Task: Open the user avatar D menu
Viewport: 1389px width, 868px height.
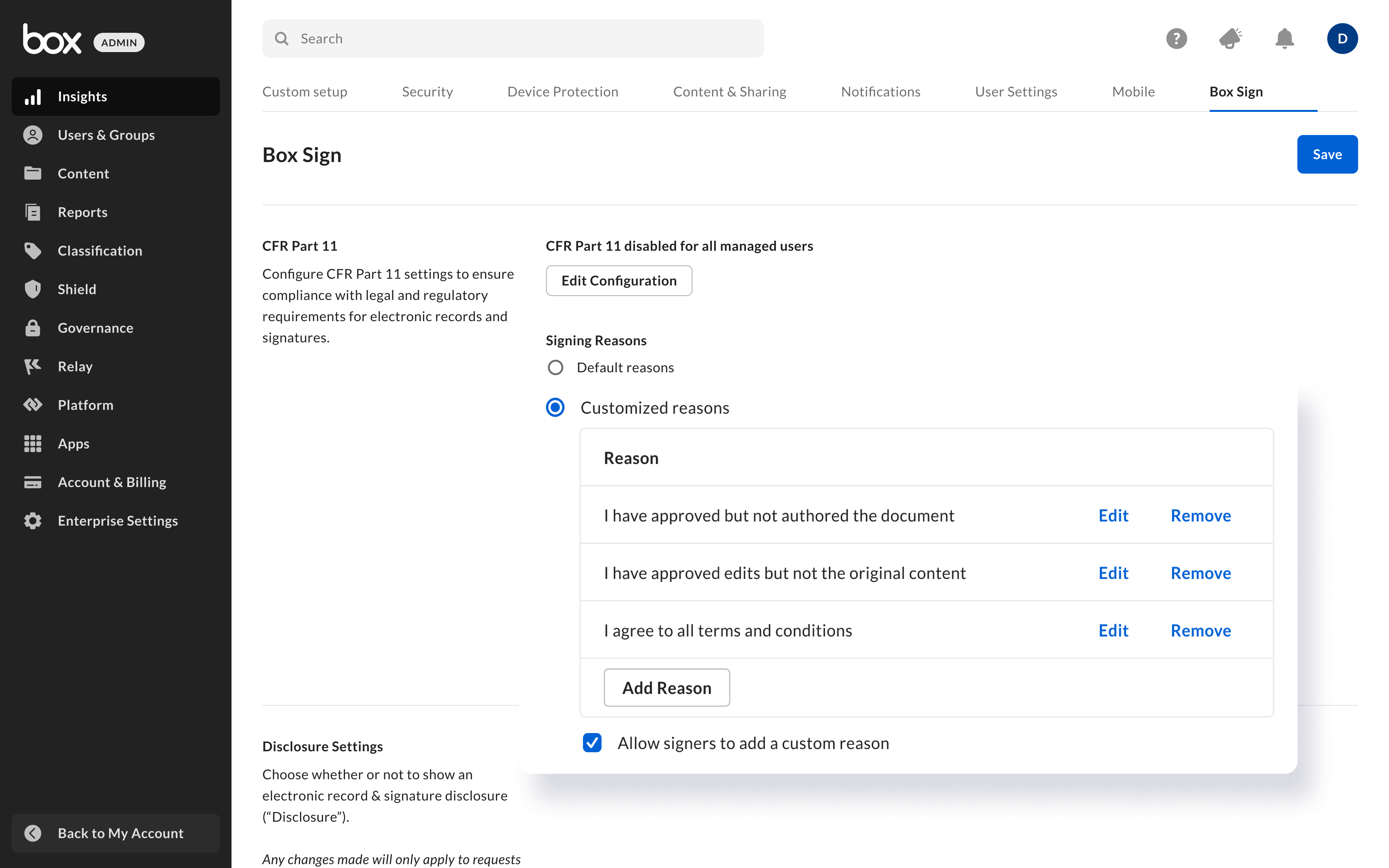Action: (x=1341, y=39)
